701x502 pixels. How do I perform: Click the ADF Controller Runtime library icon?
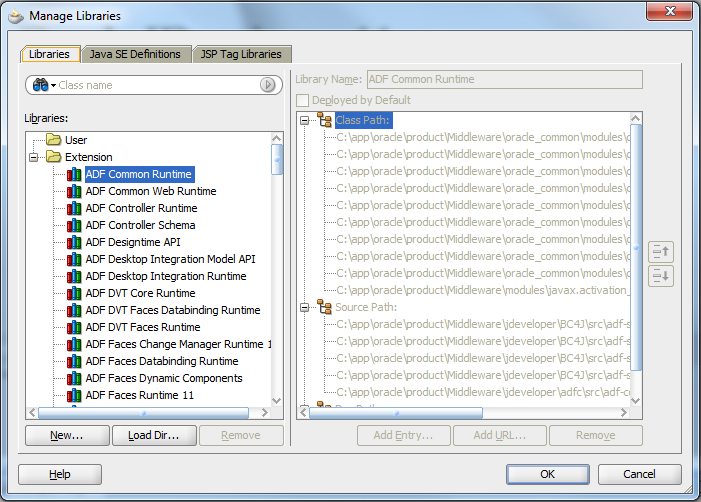(x=74, y=208)
